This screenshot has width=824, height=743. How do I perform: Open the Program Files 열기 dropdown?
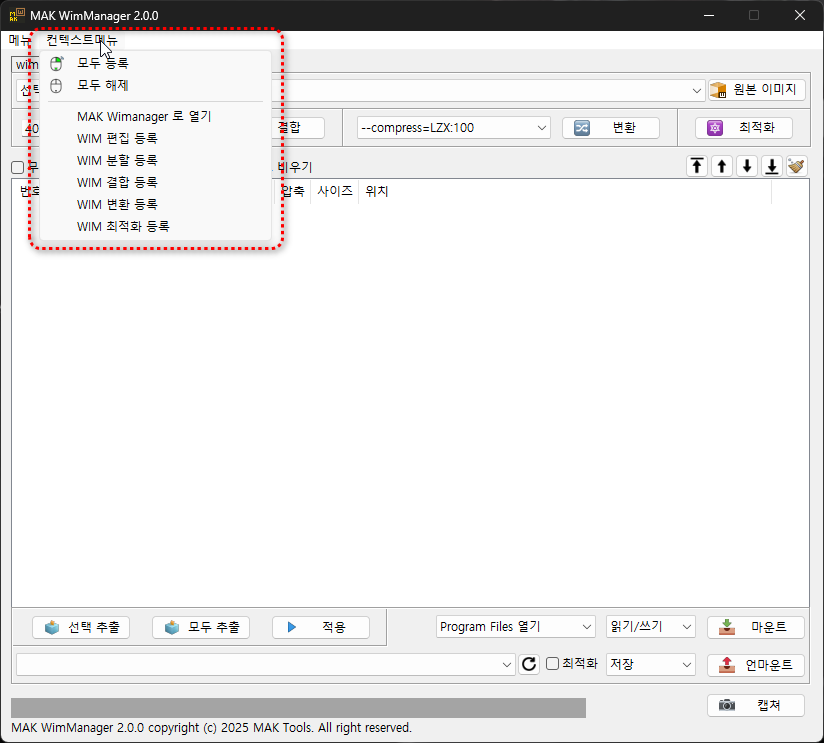pos(516,627)
